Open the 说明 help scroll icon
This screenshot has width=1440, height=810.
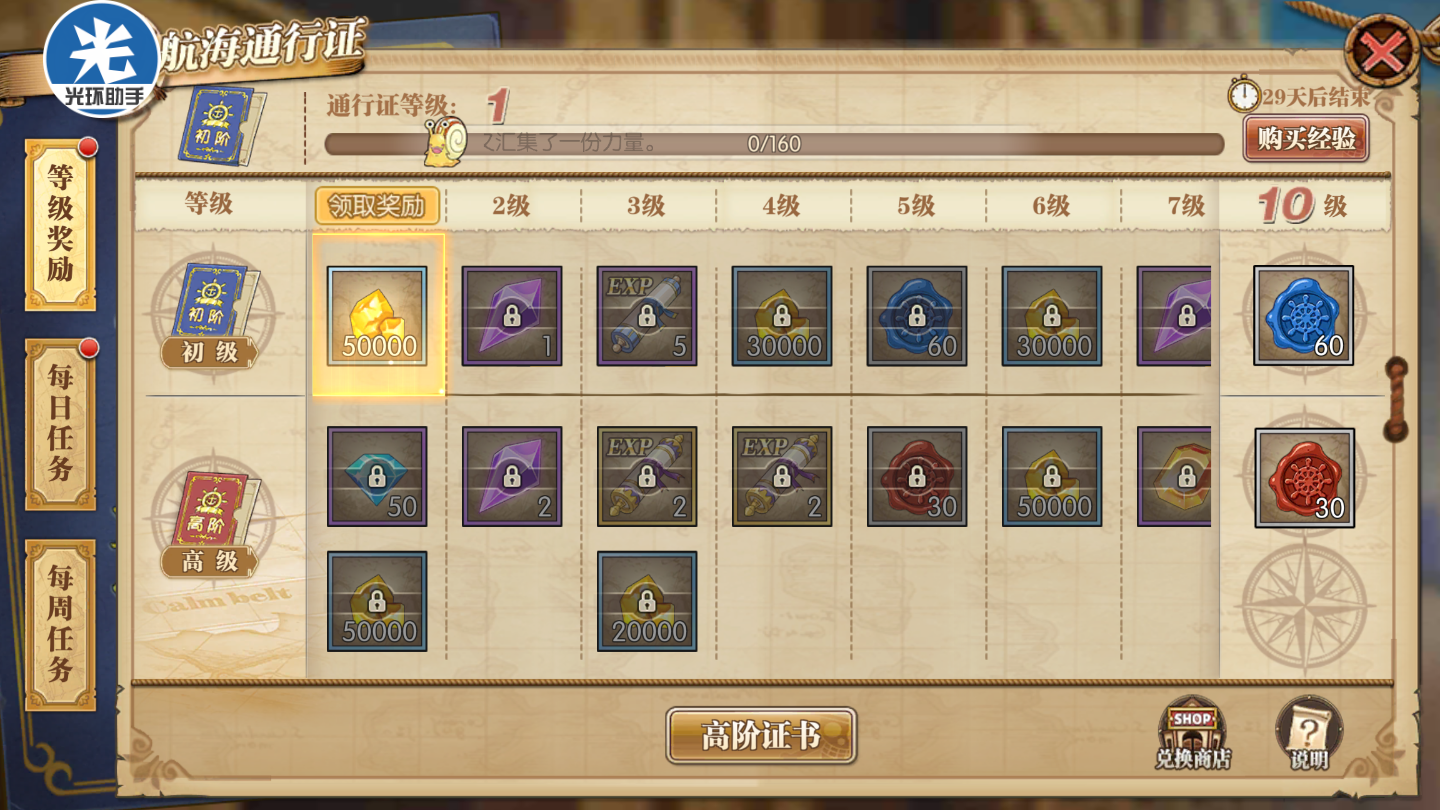pyautogui.click(x=1309, y=733)
